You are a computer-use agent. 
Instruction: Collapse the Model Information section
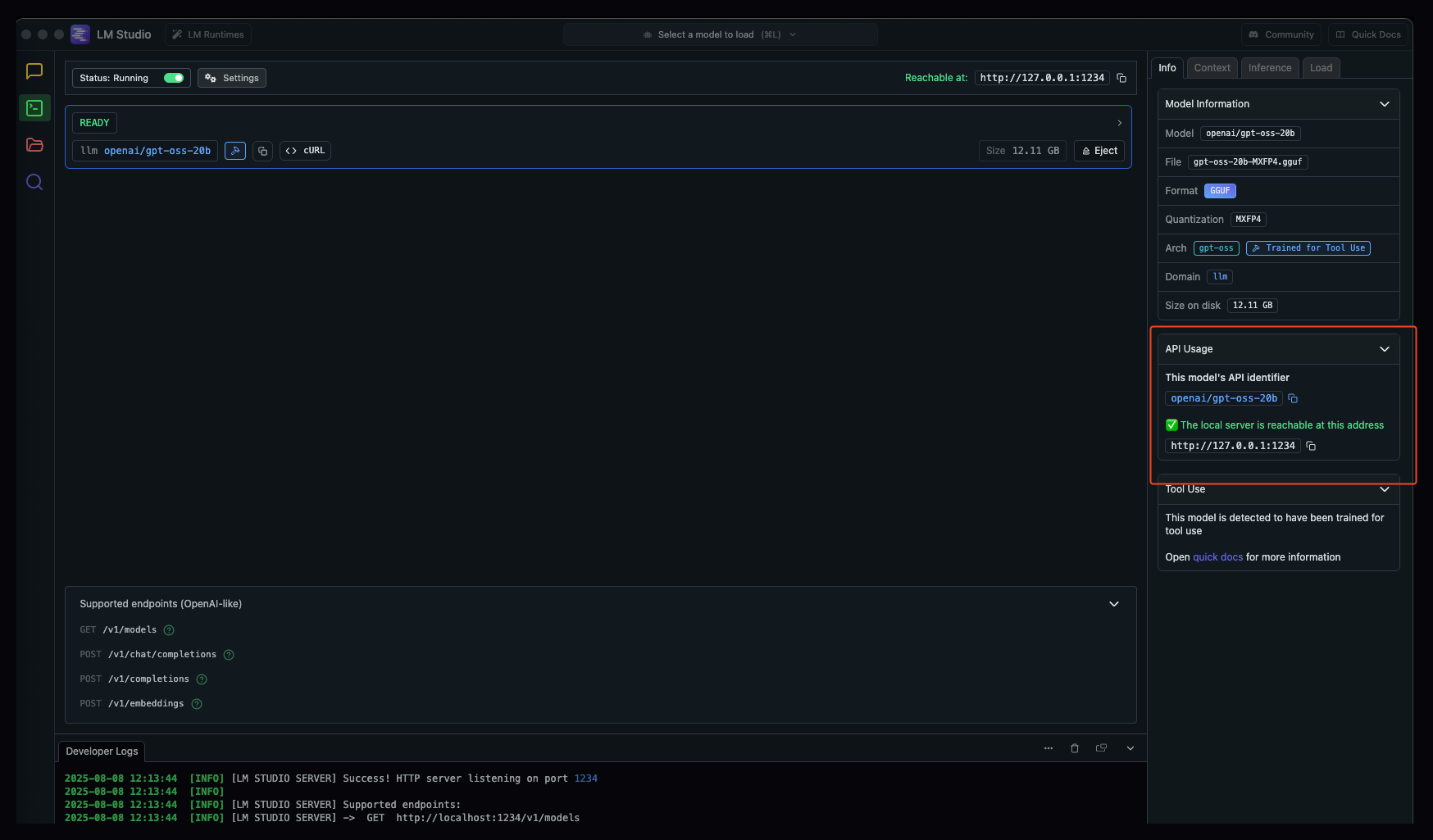tap(1385, 103)
